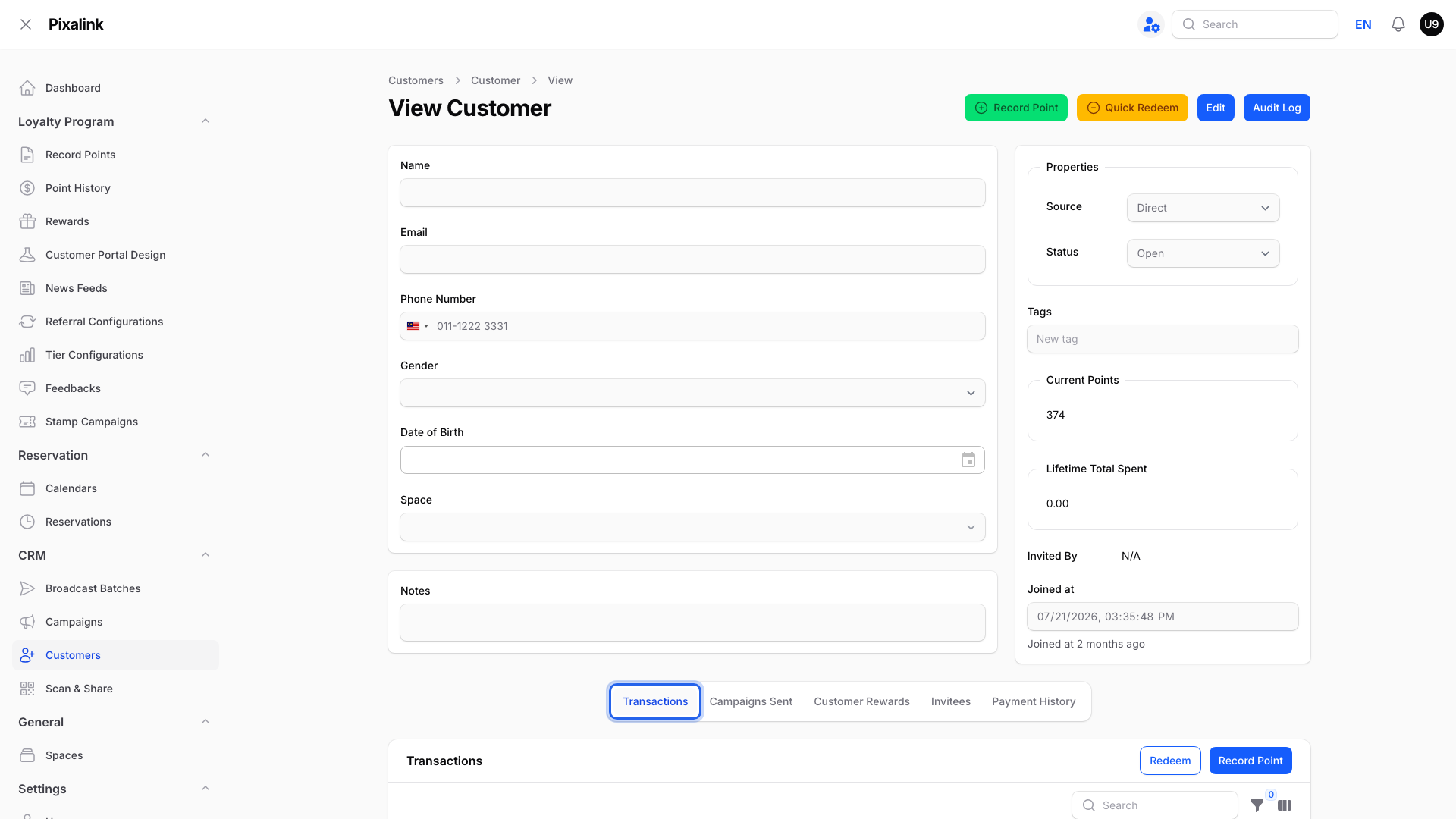Toggle the table columns icon
The width and height of the screenshot is (1456, 819).
[1285, 805]
